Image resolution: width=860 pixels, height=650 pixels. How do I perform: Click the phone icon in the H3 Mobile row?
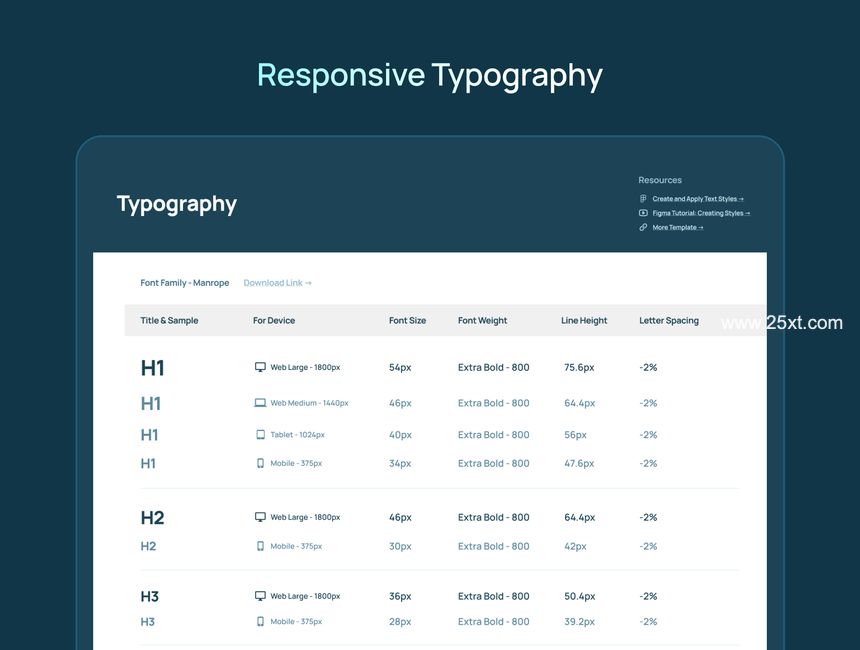click(261, 621)
